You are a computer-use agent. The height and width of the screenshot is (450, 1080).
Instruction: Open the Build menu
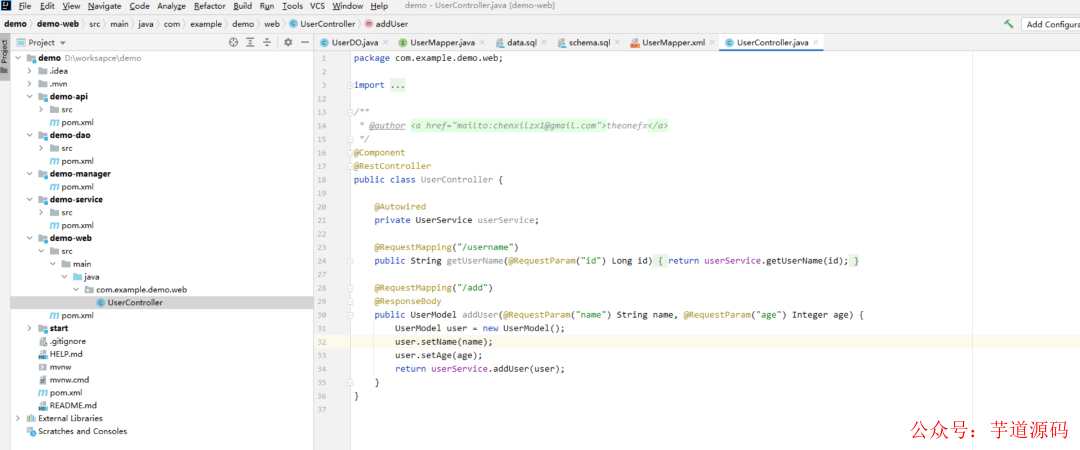click(242, 6)
